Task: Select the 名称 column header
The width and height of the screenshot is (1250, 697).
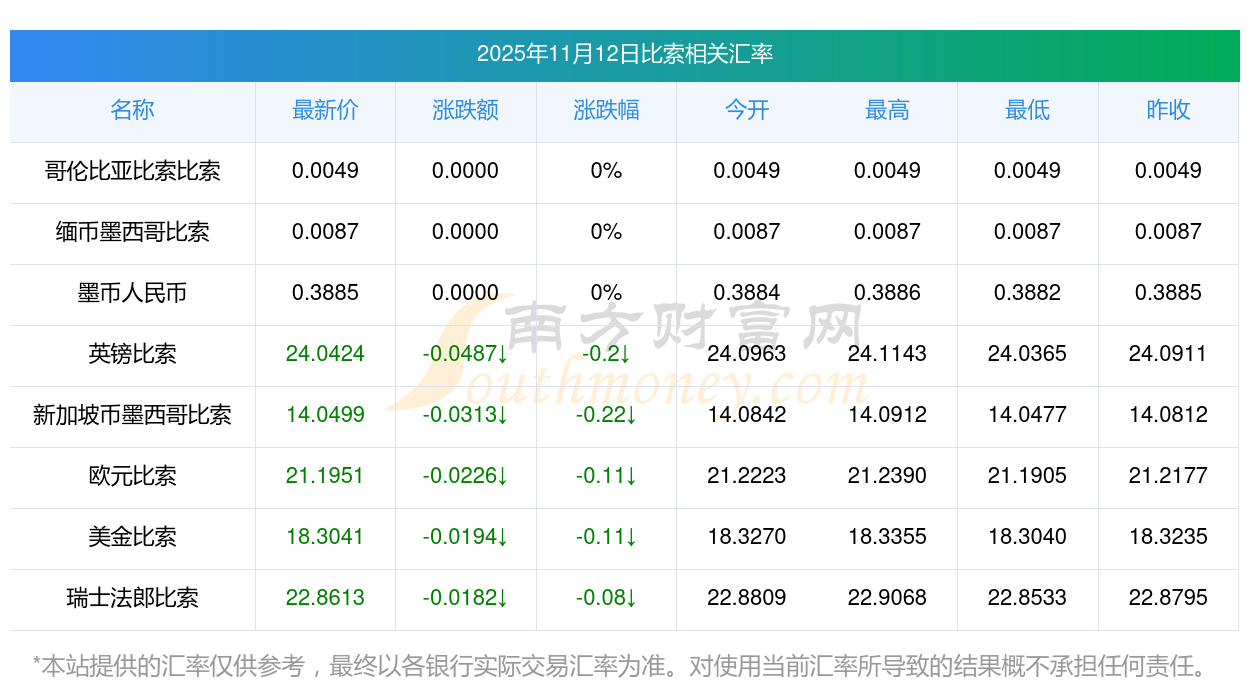Action: coord(132,110)
